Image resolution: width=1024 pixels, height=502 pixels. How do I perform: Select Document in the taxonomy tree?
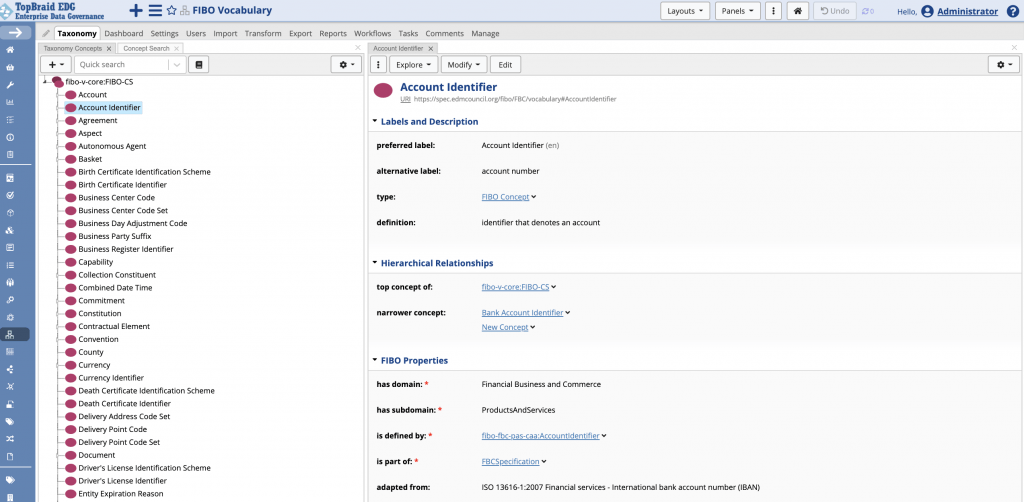(97, 455)
